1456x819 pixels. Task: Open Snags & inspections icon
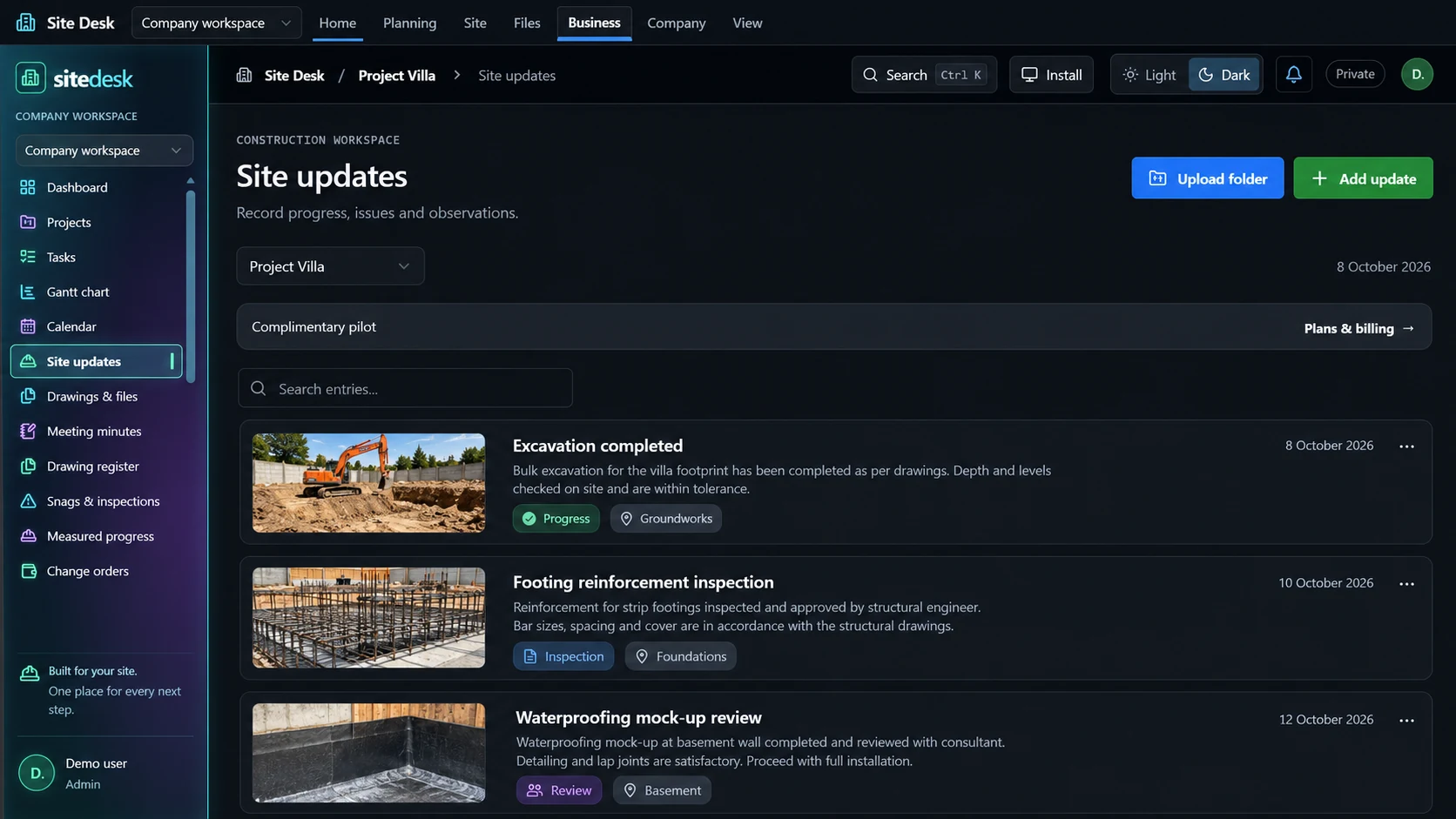pos(28,500)
